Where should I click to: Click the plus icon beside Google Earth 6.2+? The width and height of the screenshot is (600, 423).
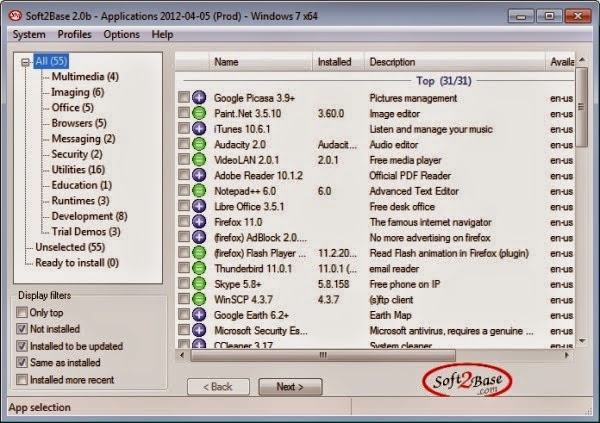[x=199, y=314]
